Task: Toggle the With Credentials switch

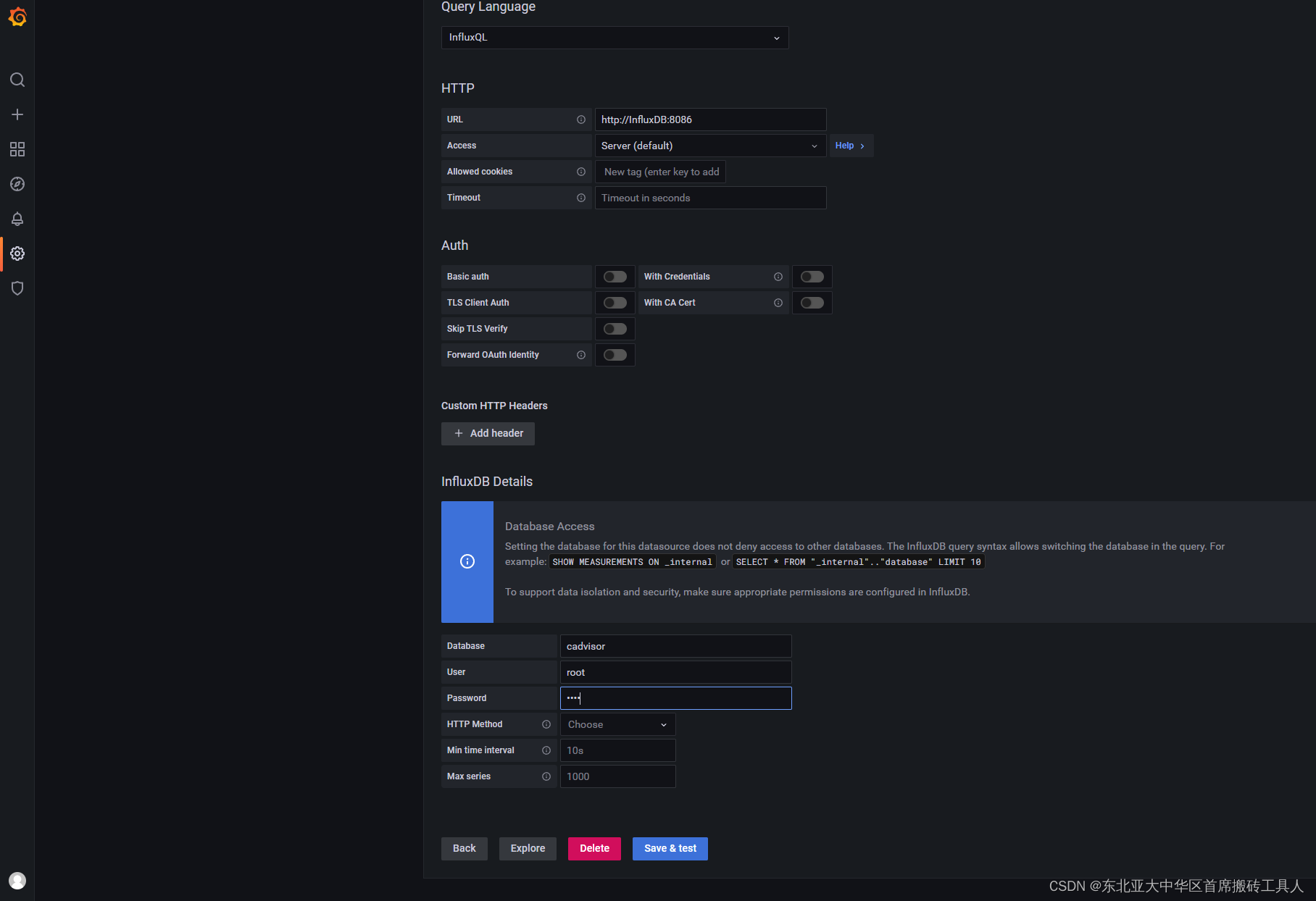Action: coord(812,277)
